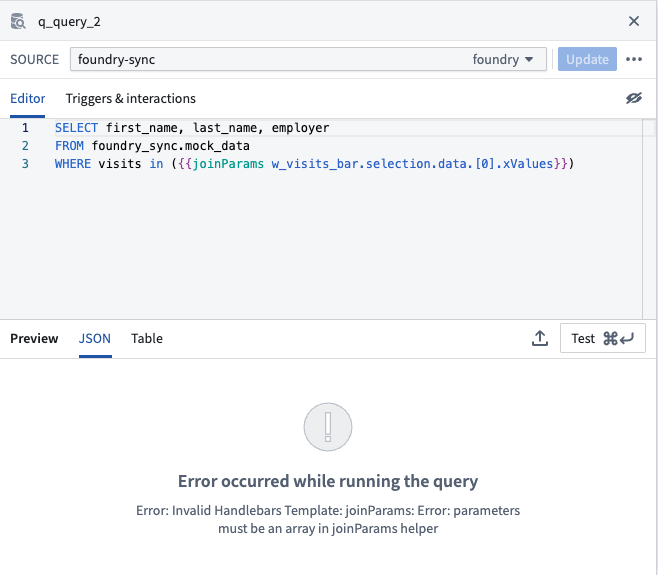
Task: Select the JSON preview tab
Action: coord(95,338)
